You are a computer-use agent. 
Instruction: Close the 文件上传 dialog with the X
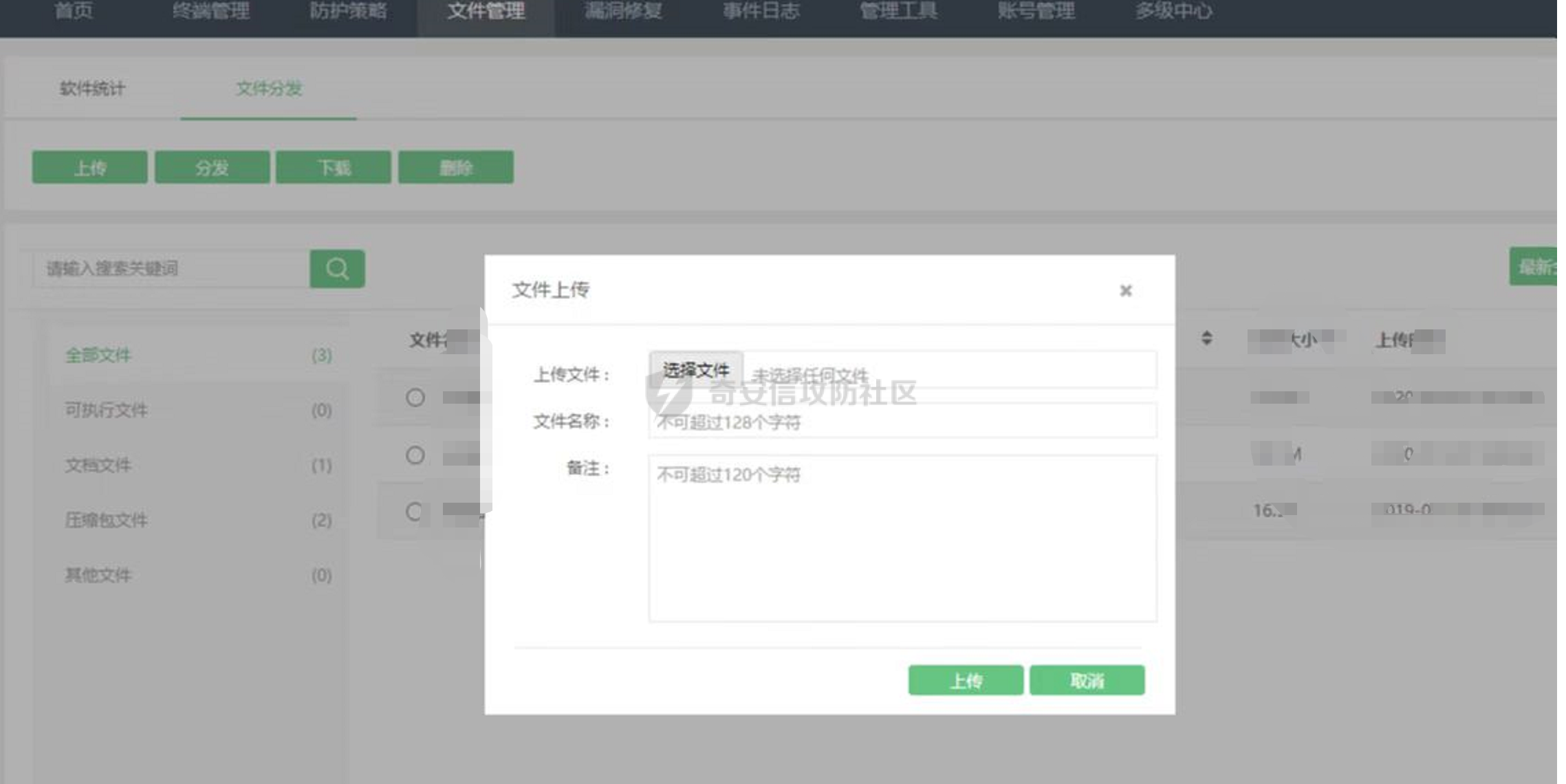click(1125, 290)
